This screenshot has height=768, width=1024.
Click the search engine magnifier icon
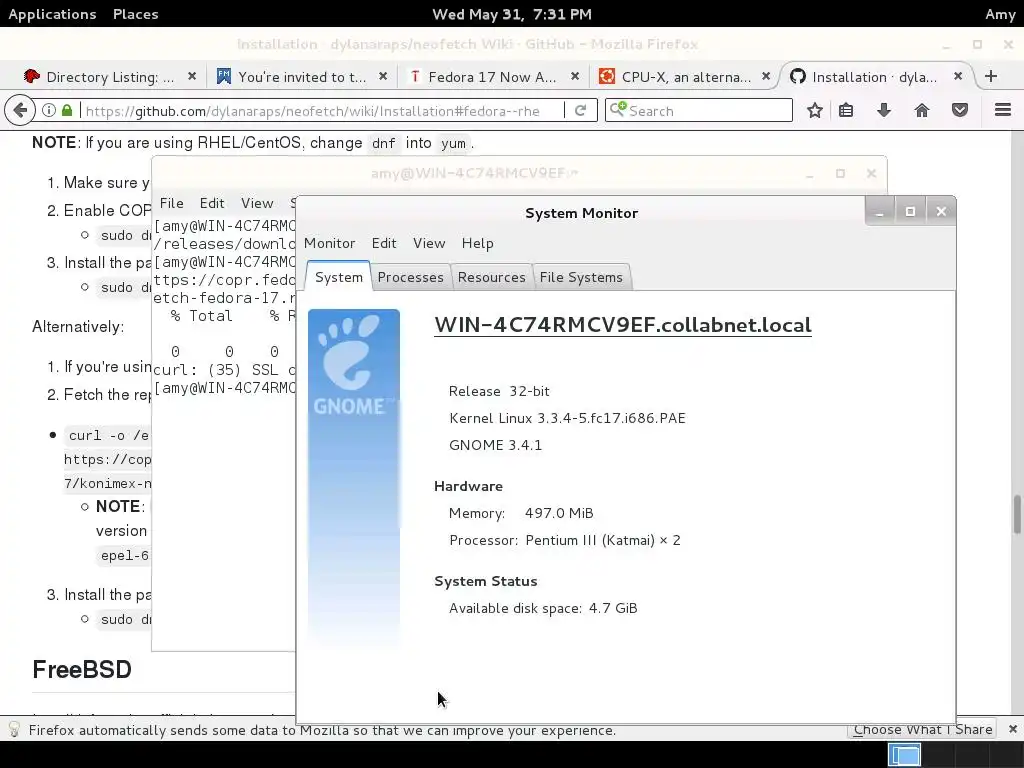coord(618,110)
